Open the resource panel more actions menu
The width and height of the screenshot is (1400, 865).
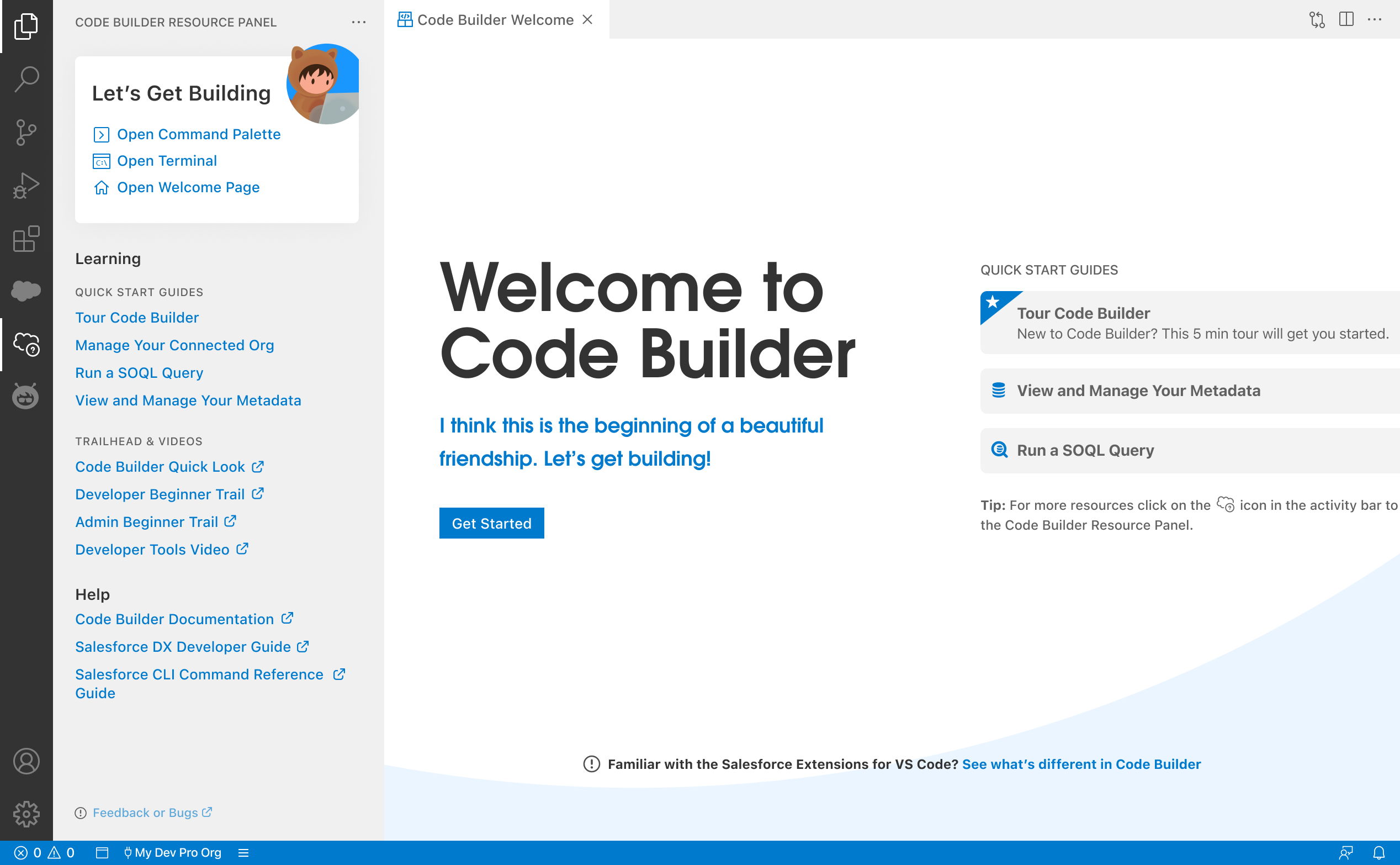[359, 22]
